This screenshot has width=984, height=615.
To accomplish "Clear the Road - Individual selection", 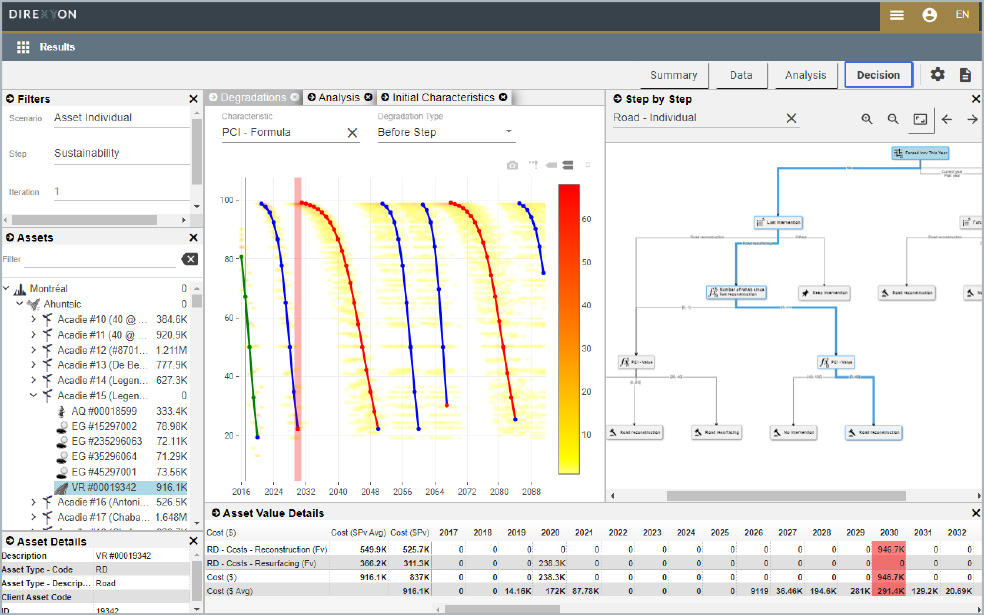I will pyautogui.click(x=791, y=118).
